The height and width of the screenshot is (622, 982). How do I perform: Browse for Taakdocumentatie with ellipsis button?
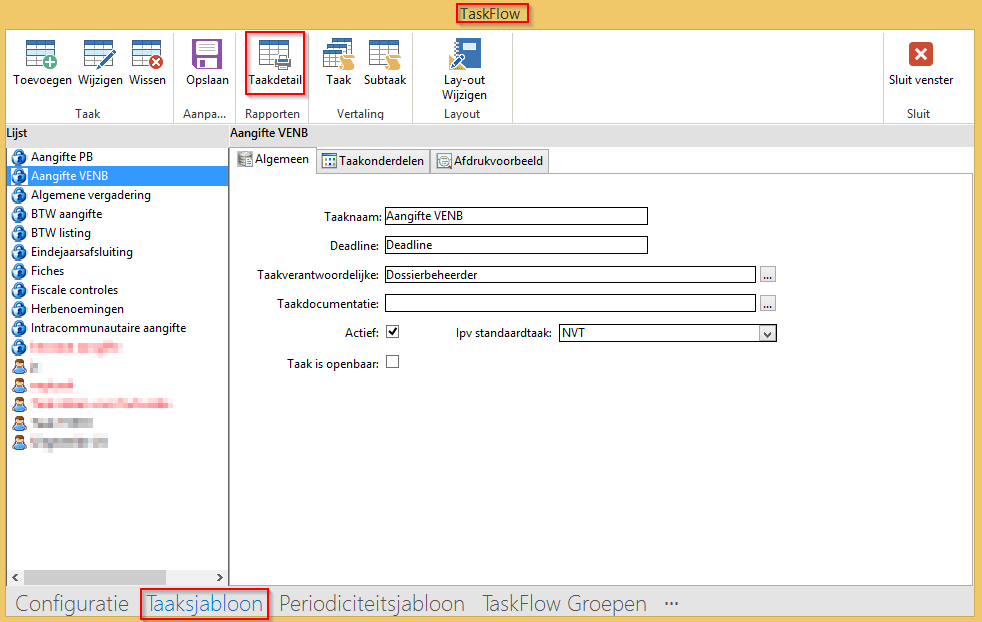pos(768,303)
